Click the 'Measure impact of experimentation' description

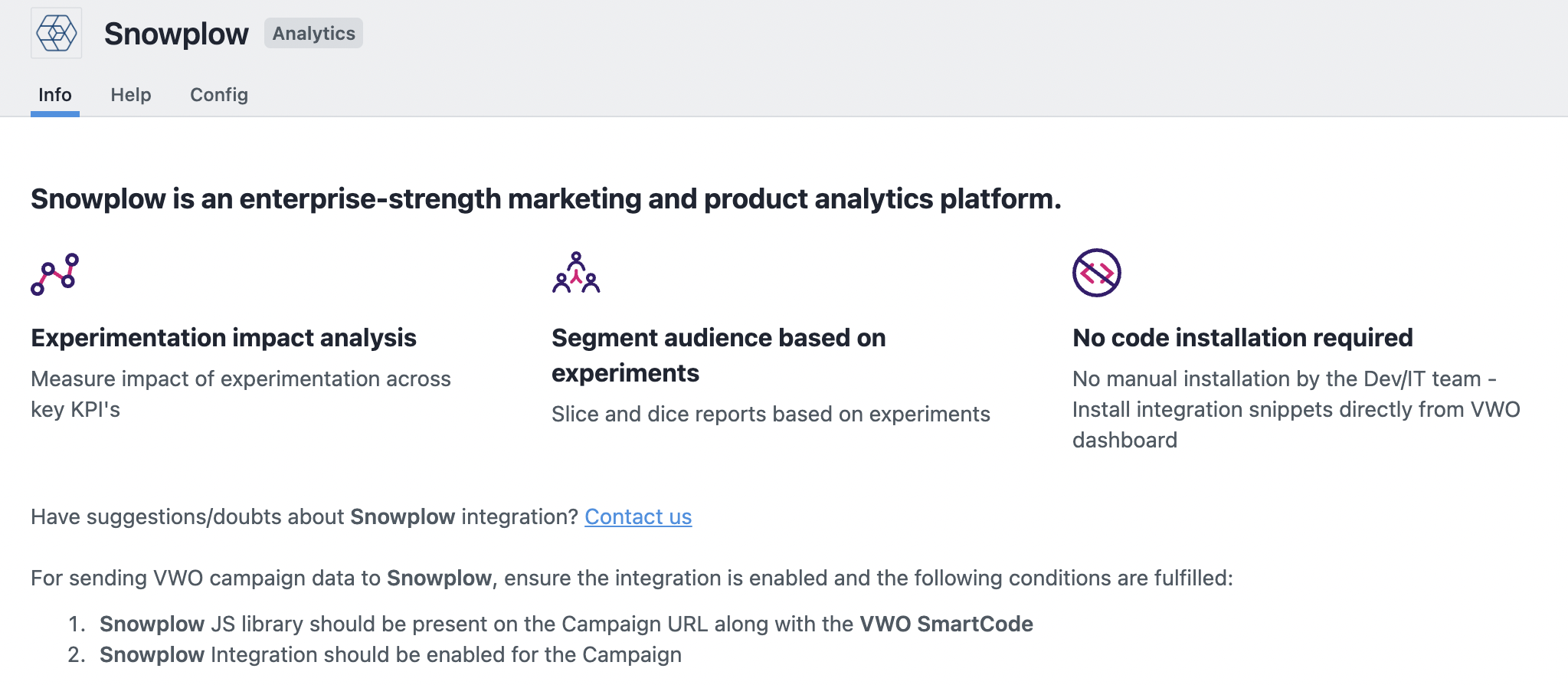241,394
